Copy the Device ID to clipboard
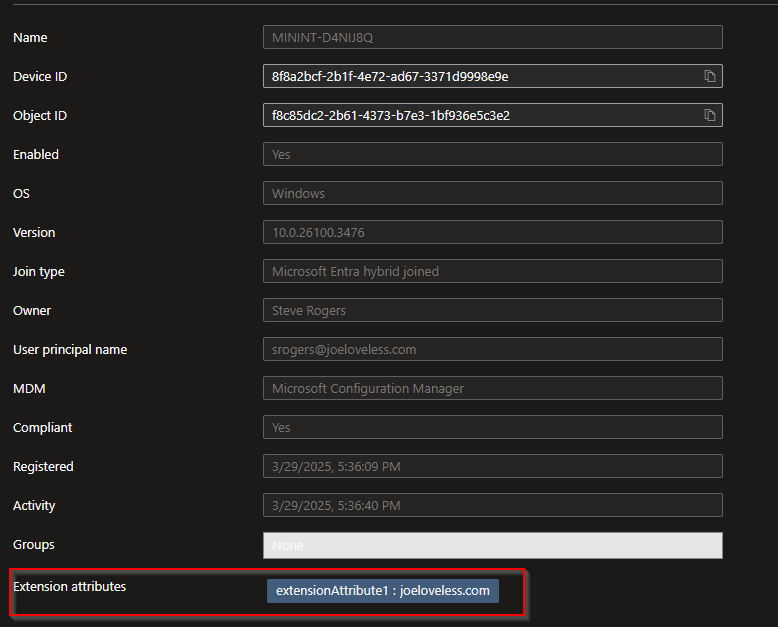The width and height of the screenshot is (778, 627). pos(709,76)
